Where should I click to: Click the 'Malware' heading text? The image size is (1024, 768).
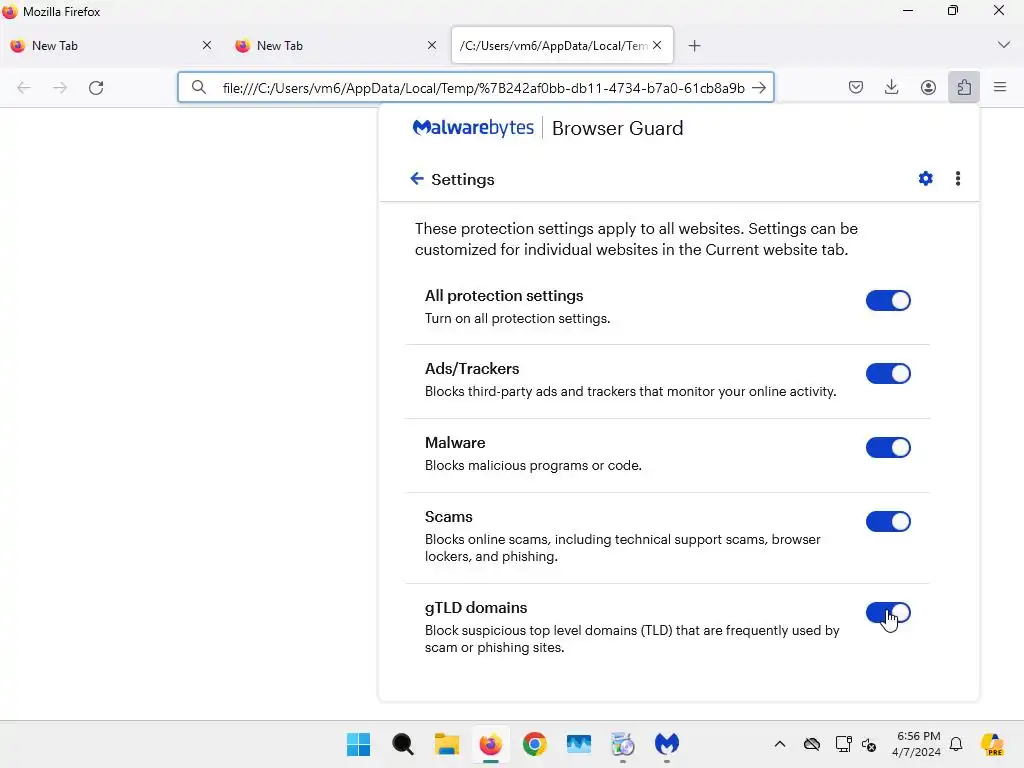click(x=455, y=443)
